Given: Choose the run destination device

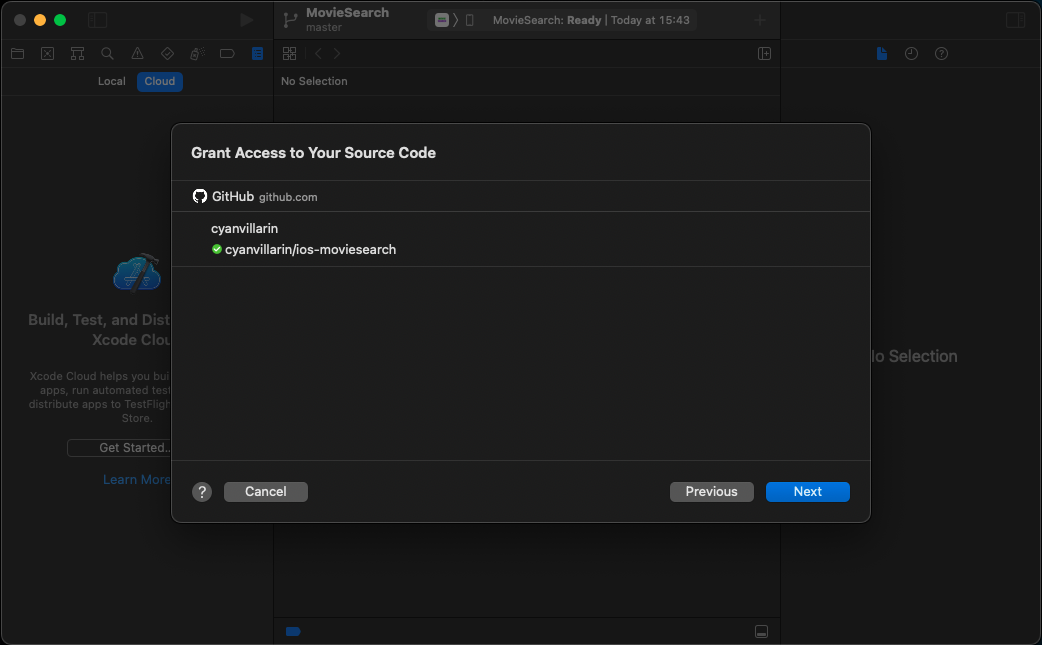Looking at the screenshot, I should [469, 20].
